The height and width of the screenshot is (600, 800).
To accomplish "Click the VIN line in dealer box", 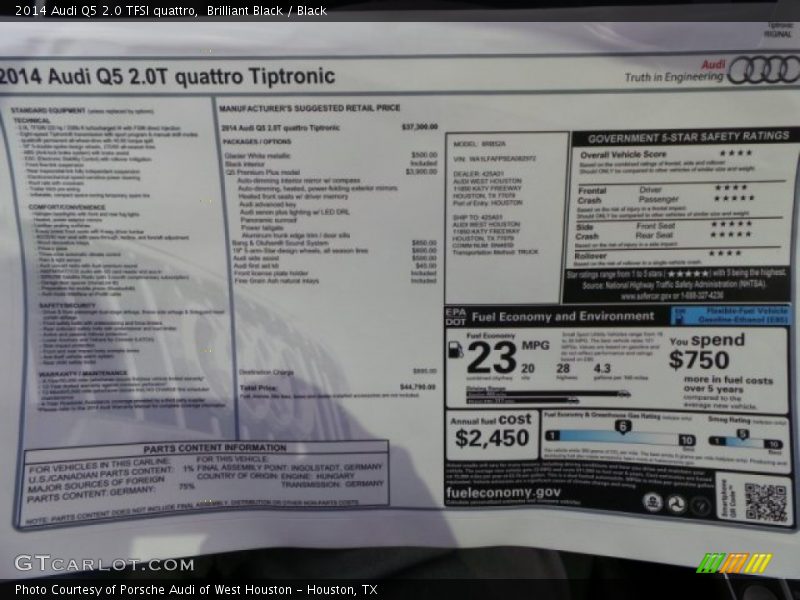I will point(494,159).
